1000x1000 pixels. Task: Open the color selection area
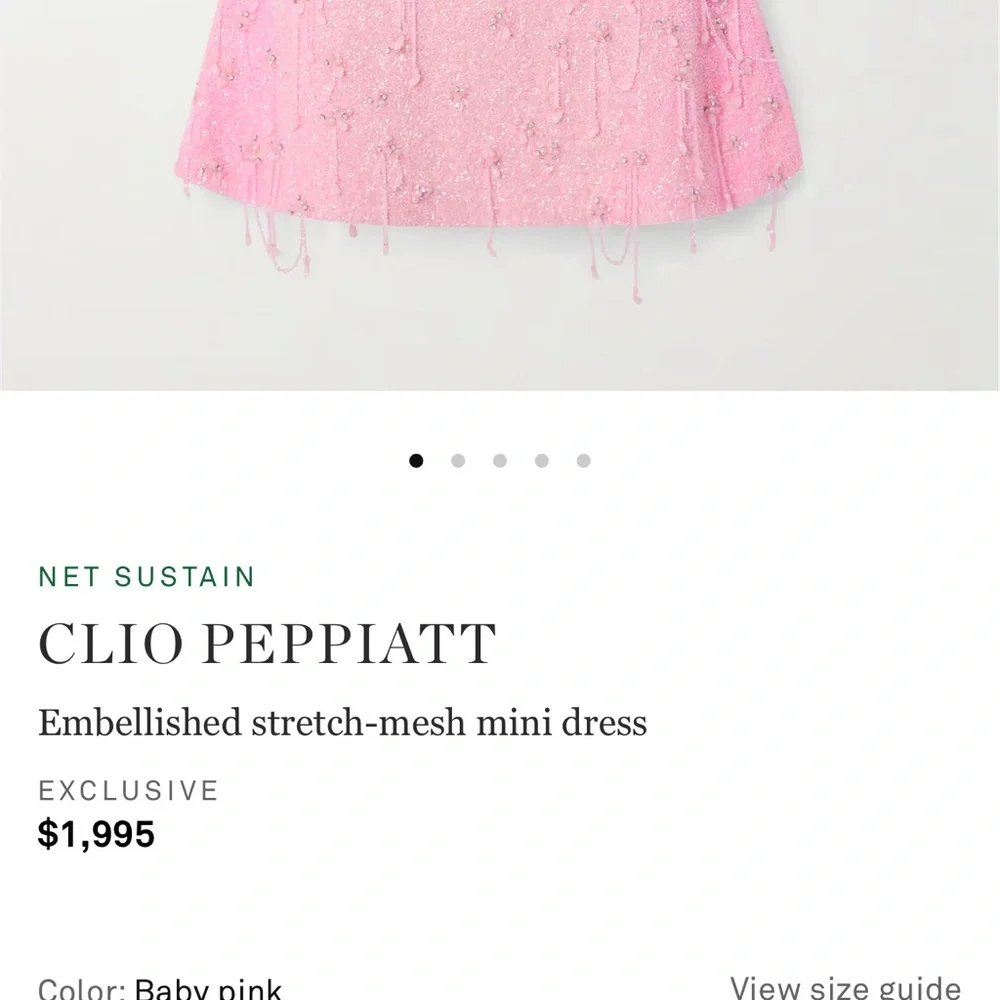pyautogui.click(x=160, y=988)
